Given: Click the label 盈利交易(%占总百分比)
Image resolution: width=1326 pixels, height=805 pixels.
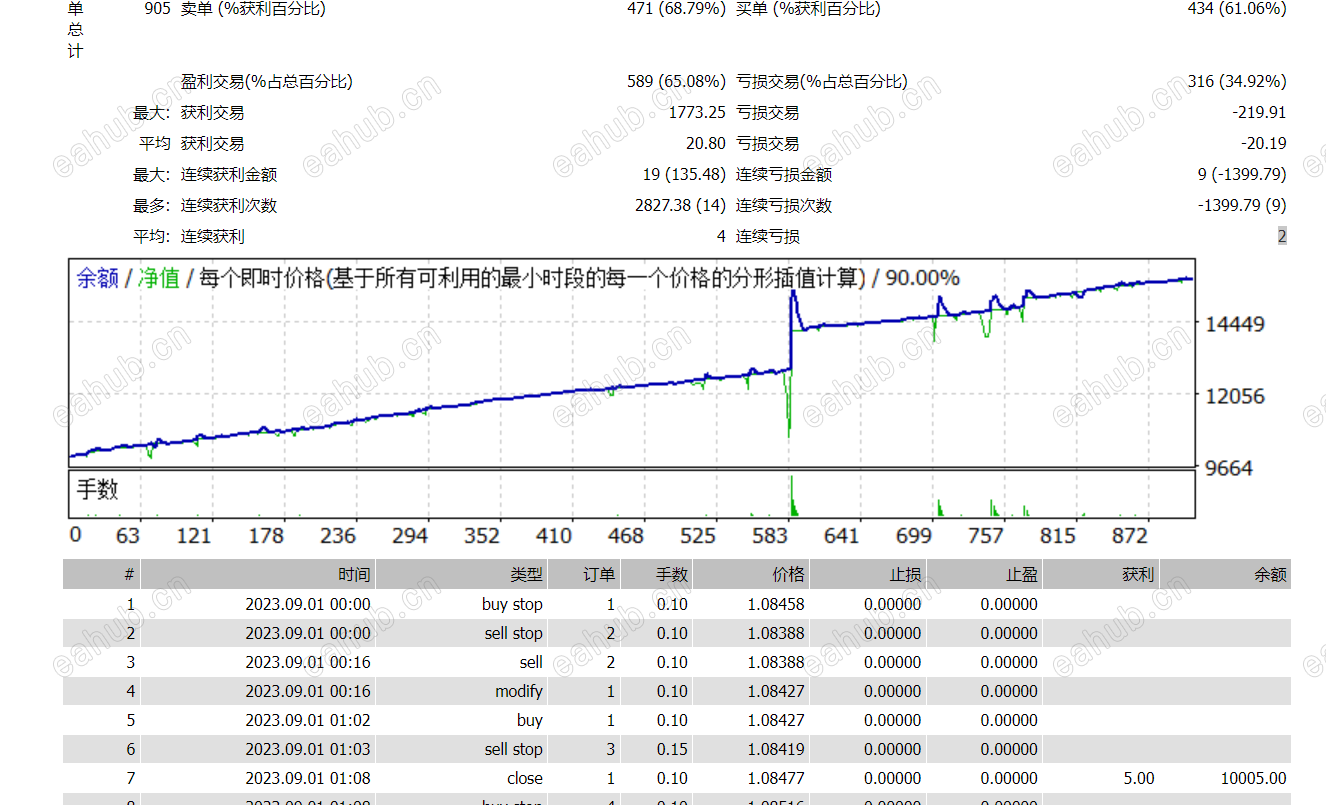Looking at the screenshot, I should [267, 82].
